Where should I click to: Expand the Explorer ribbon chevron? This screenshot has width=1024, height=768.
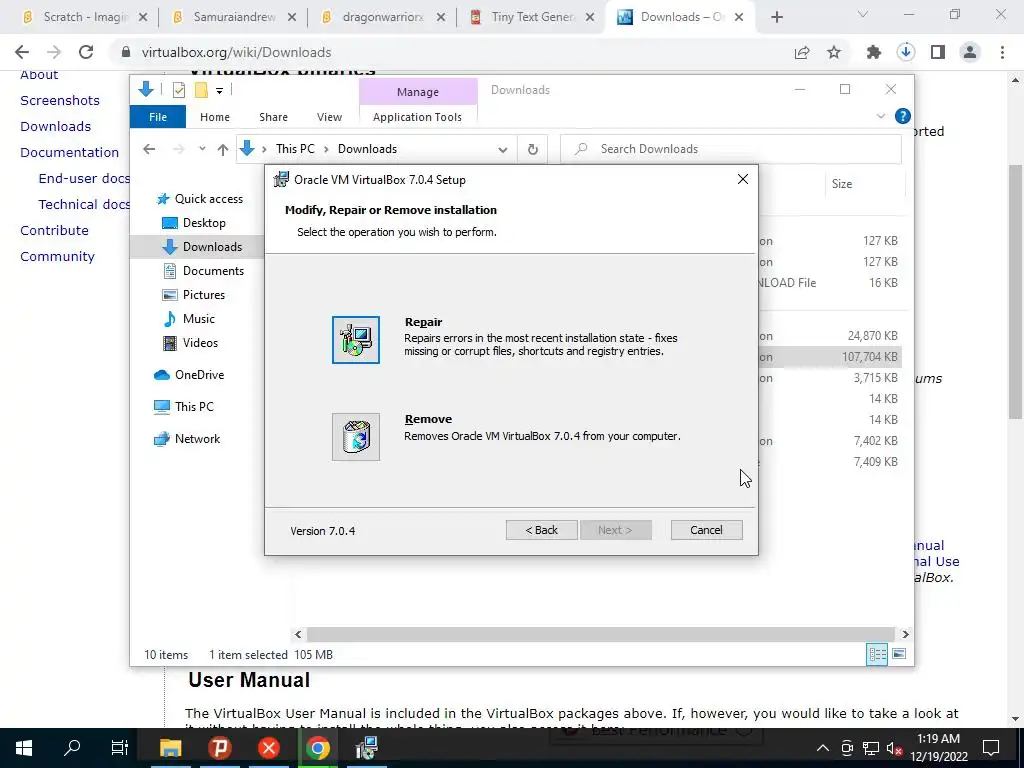pos(880,116)
